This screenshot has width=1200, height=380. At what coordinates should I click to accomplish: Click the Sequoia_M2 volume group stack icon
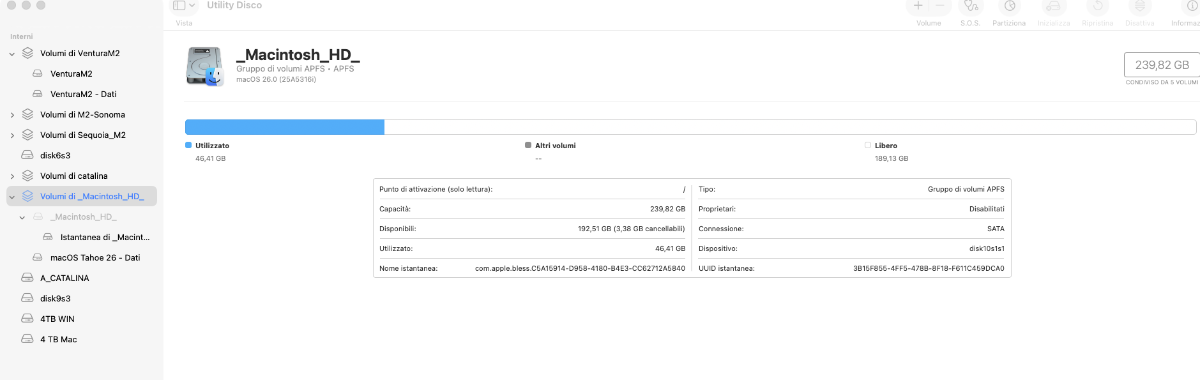point(28,135)
